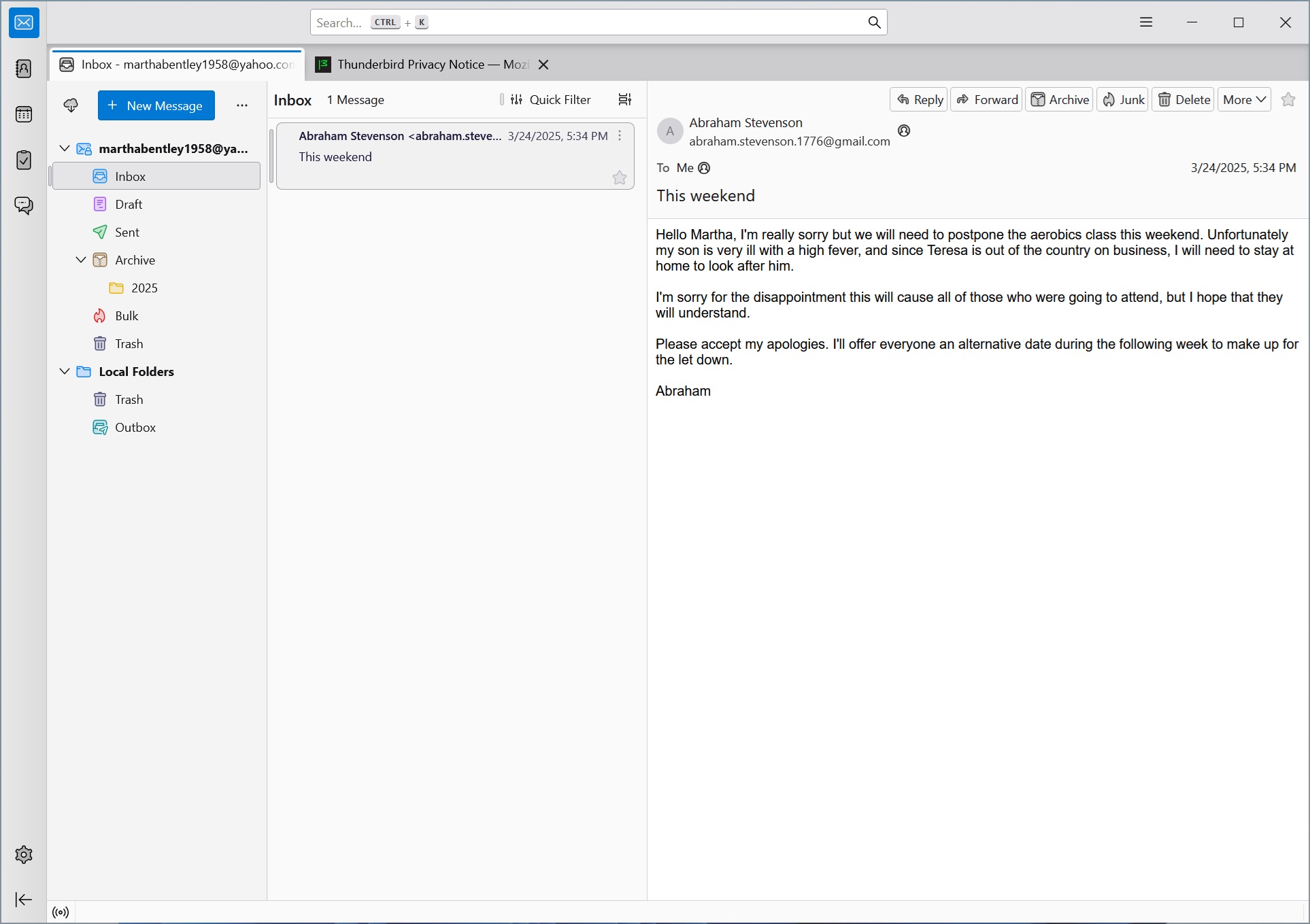Viewport: 1310px width, 924px height.
Task: Open message list display options icon
Action: point(624,100)
